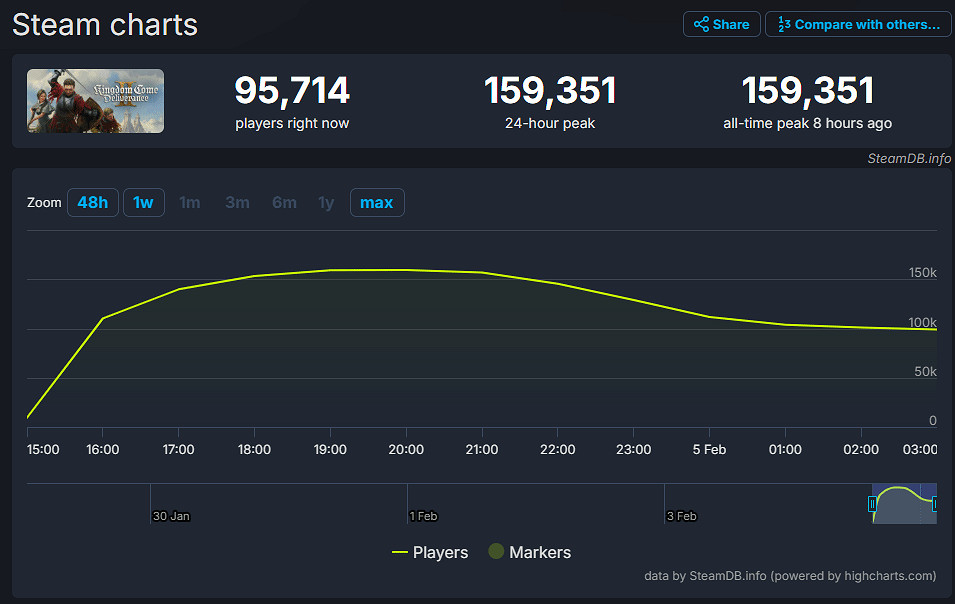Click the right navigator range handle
The image size is (955, 604).
[935, 504]
